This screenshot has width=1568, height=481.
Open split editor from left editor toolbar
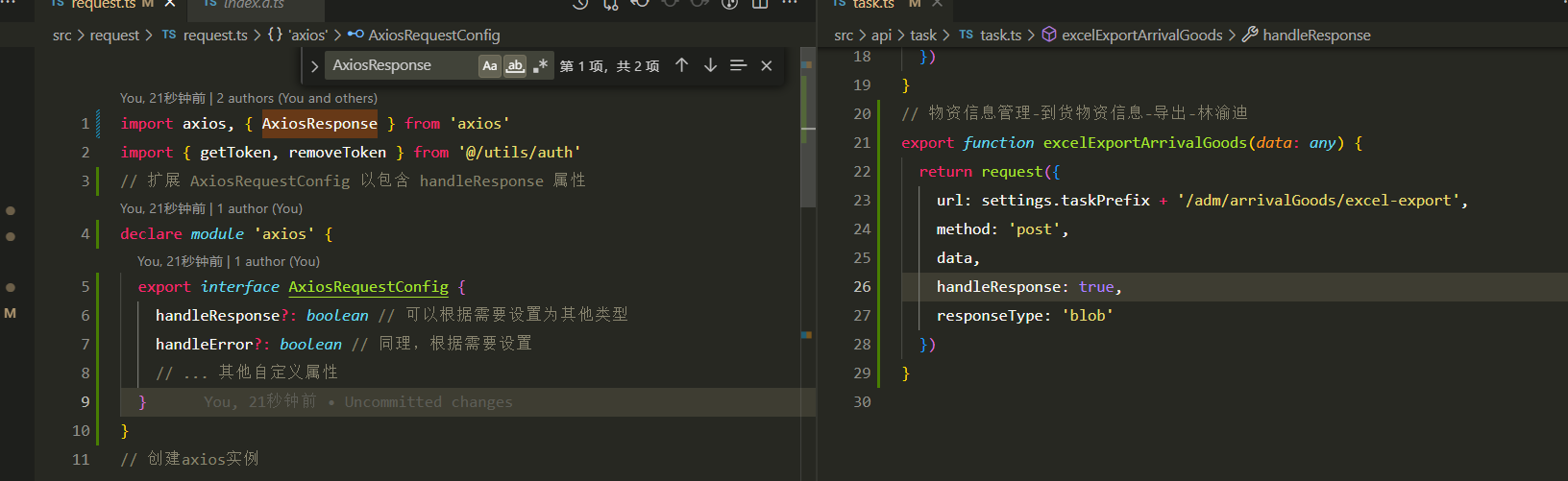(x=760, y=4)
